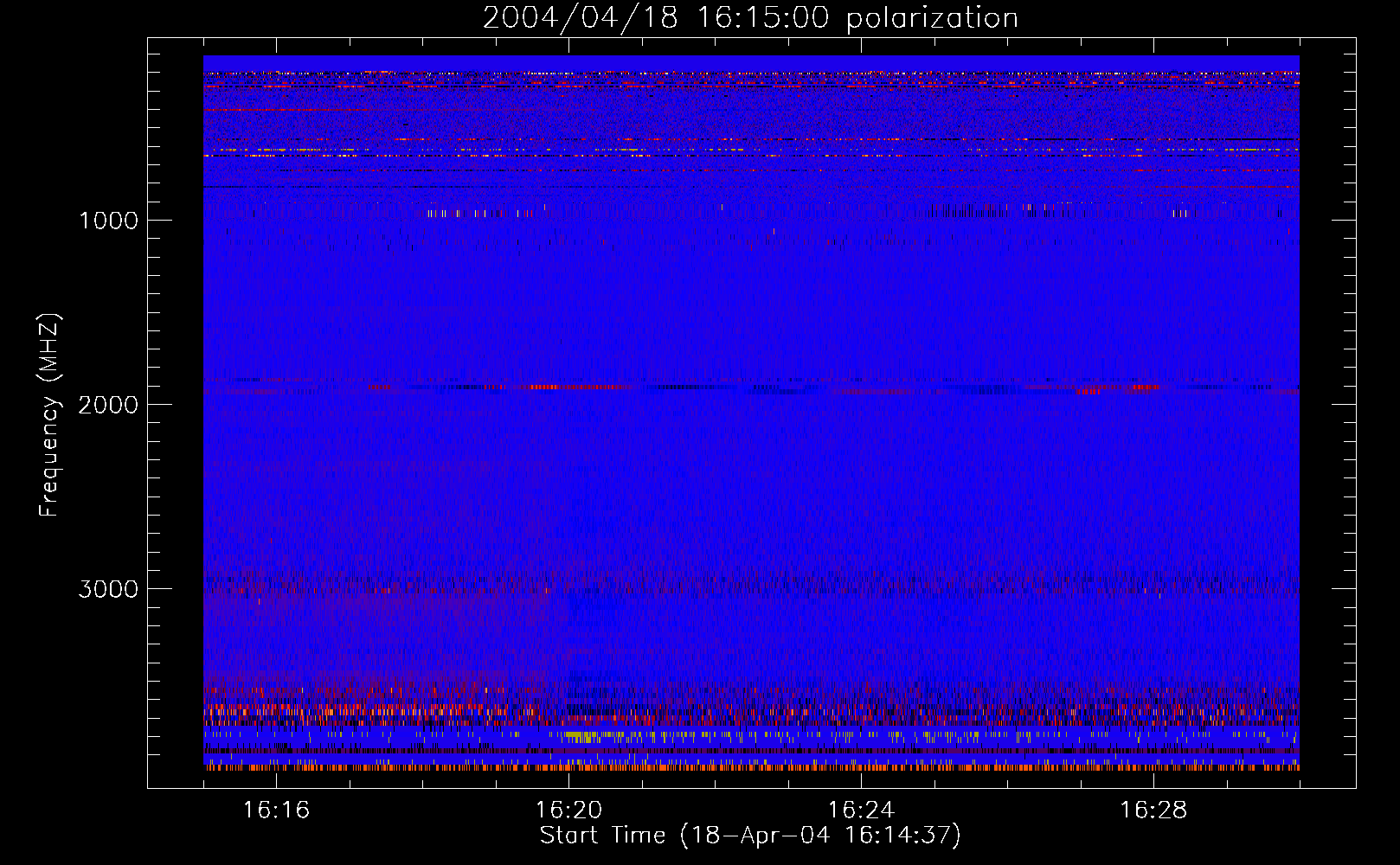The height and width of the screenshot is (865, 1400).
Task: Click the 2000 frequency tick label
Action: (x=109, y=405)
